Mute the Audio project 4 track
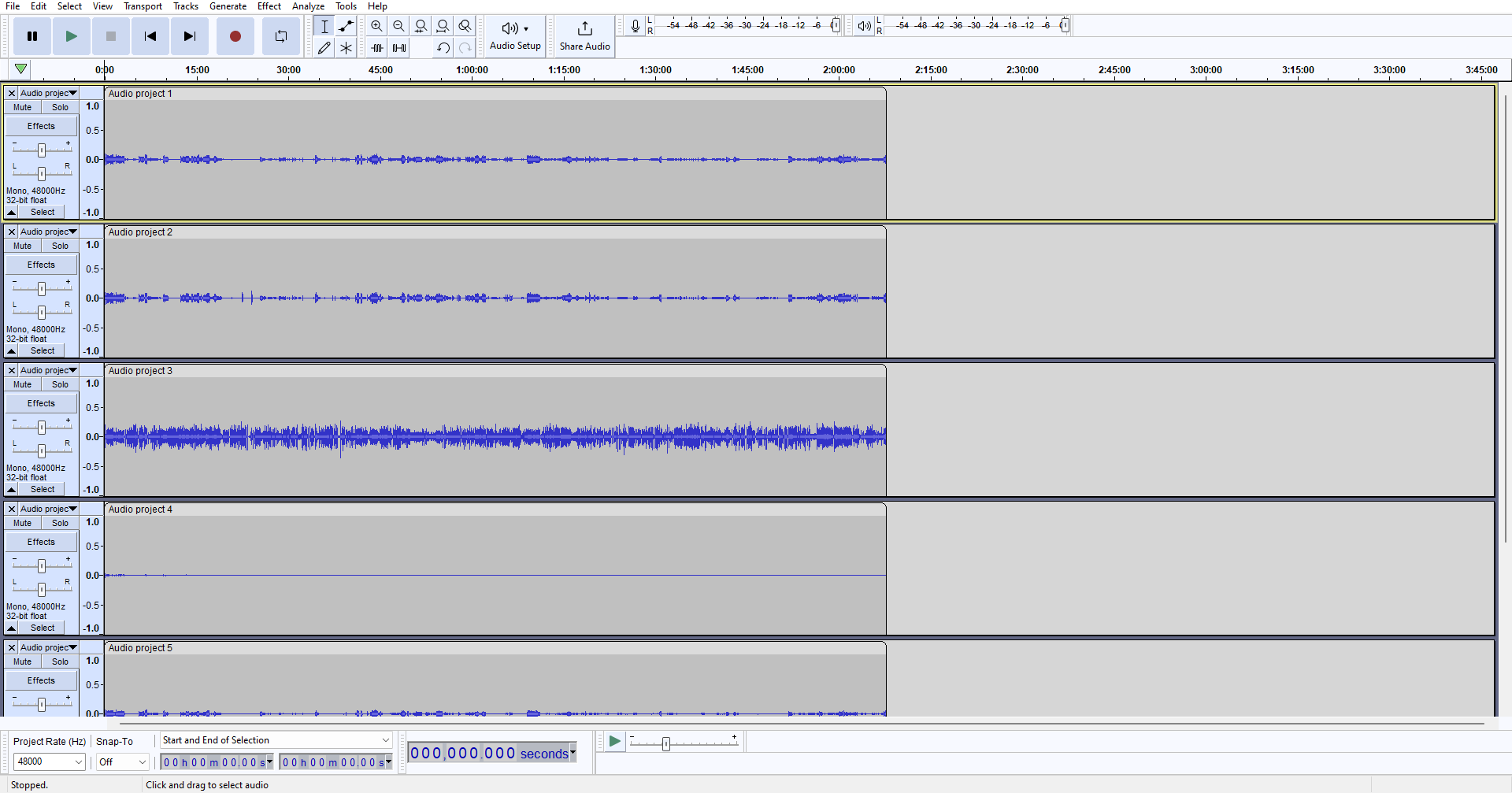Screen dimensions: 1512x793 click(x=23, y=523)
